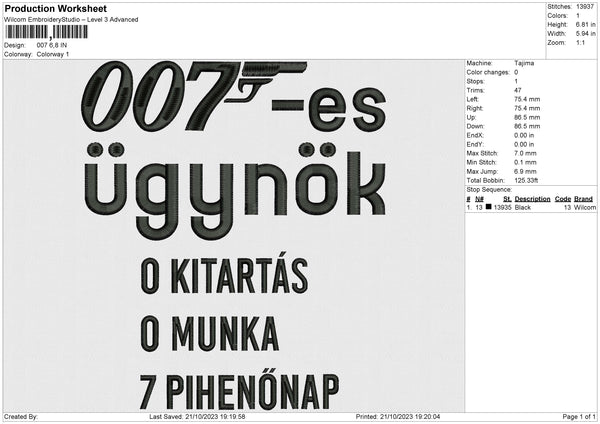Click the N# column header
This screenshot has height=424, width=600.
479,200
